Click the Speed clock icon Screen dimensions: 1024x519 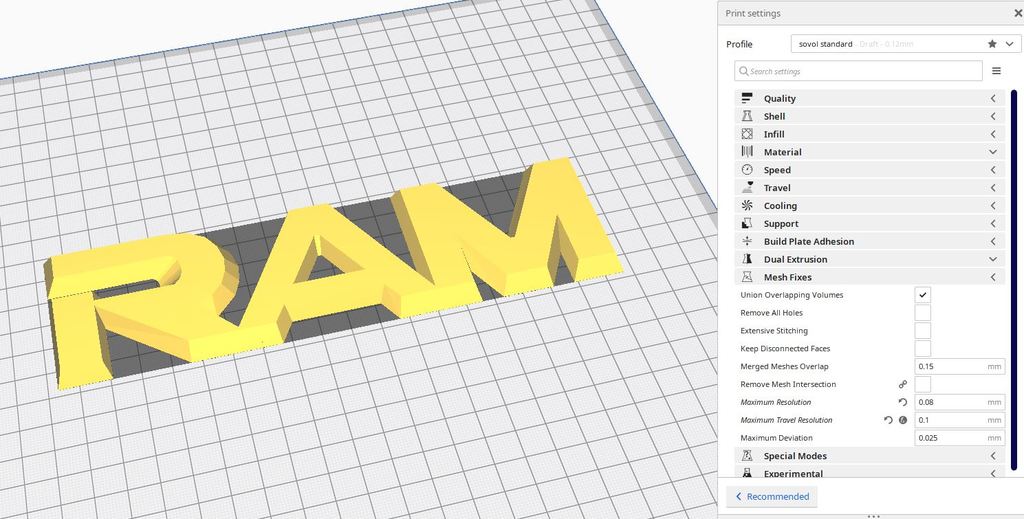pos(747,170)
